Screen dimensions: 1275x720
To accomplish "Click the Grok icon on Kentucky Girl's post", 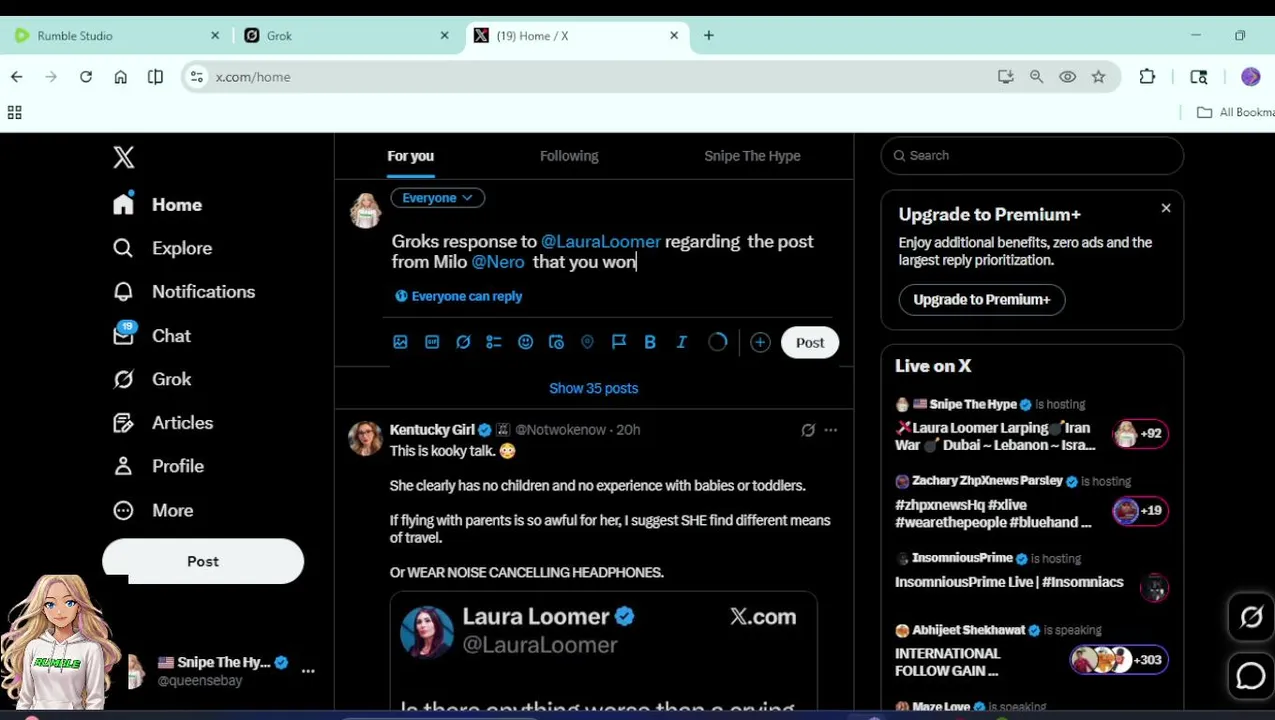I will point(808,430).
